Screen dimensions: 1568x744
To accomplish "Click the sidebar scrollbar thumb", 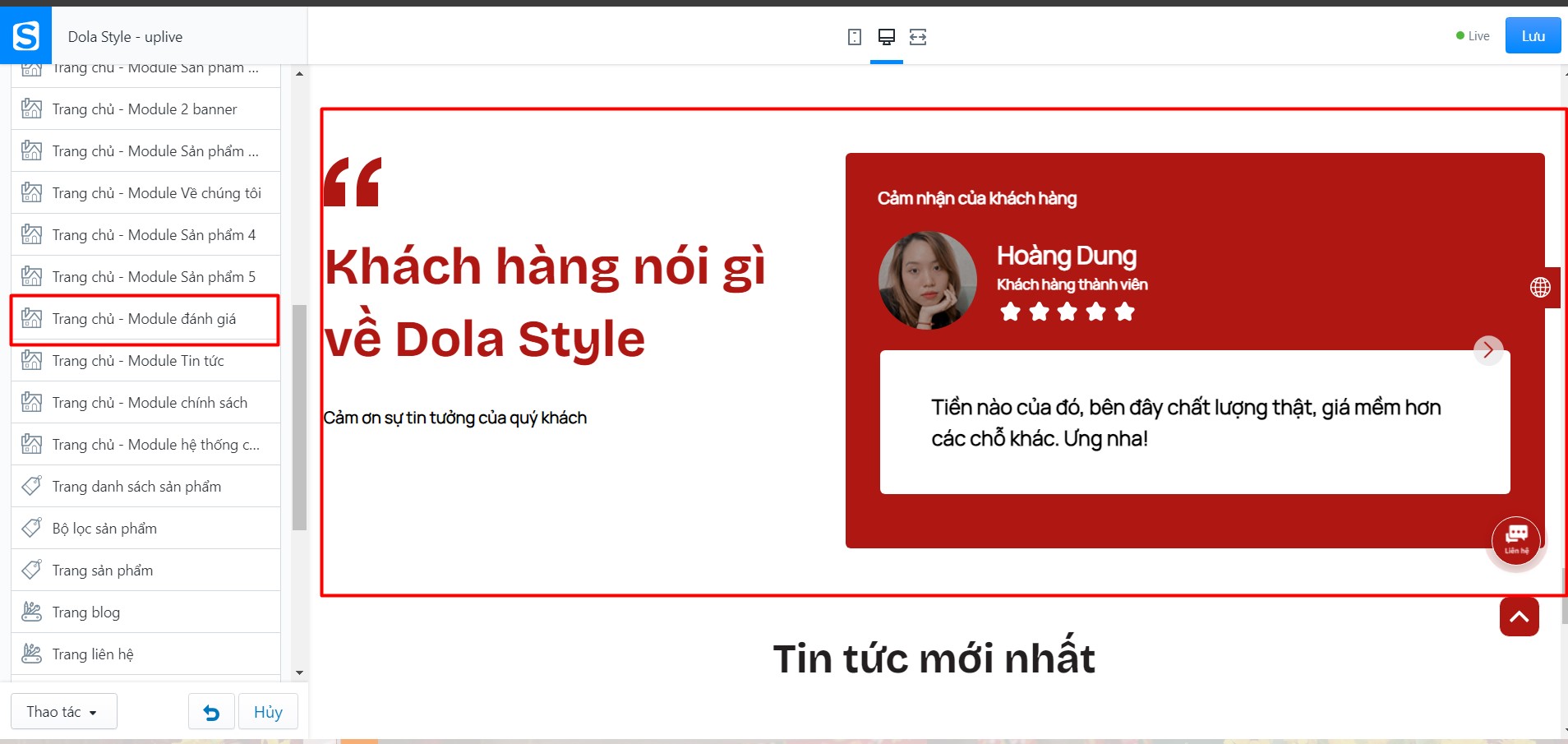I will (299, 418).
